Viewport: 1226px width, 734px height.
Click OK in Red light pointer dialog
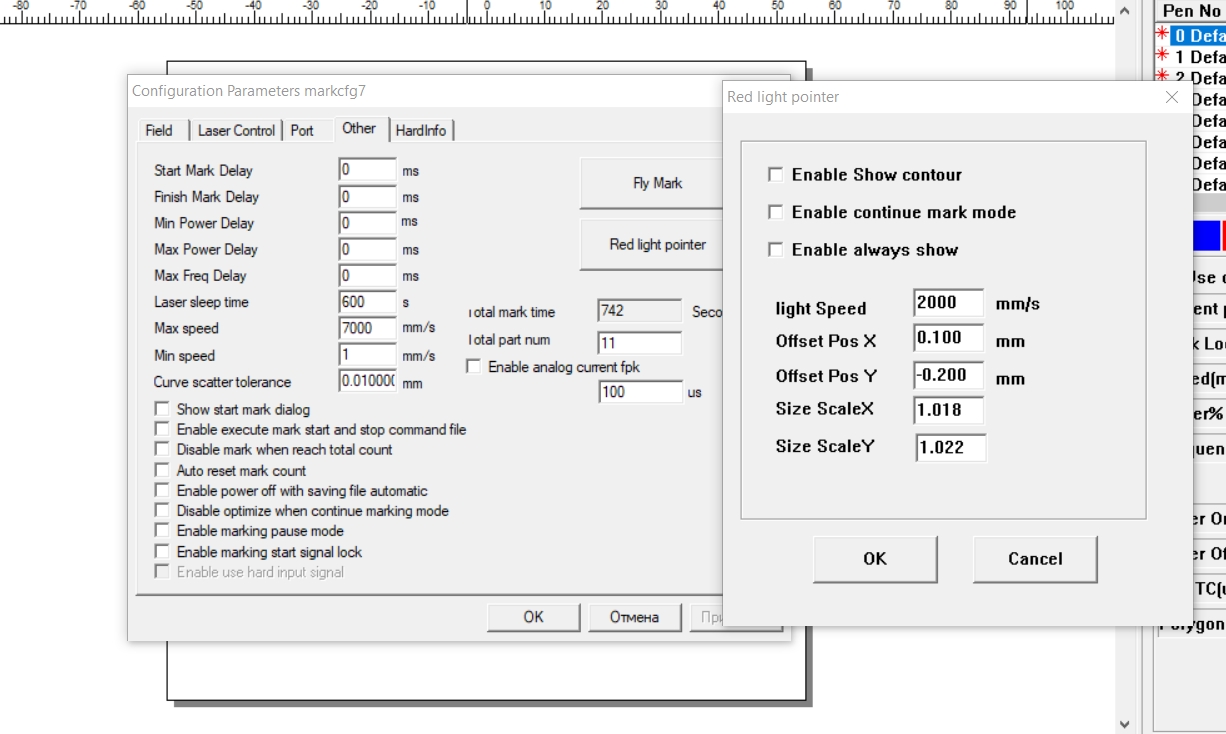(x=875, y=559)
